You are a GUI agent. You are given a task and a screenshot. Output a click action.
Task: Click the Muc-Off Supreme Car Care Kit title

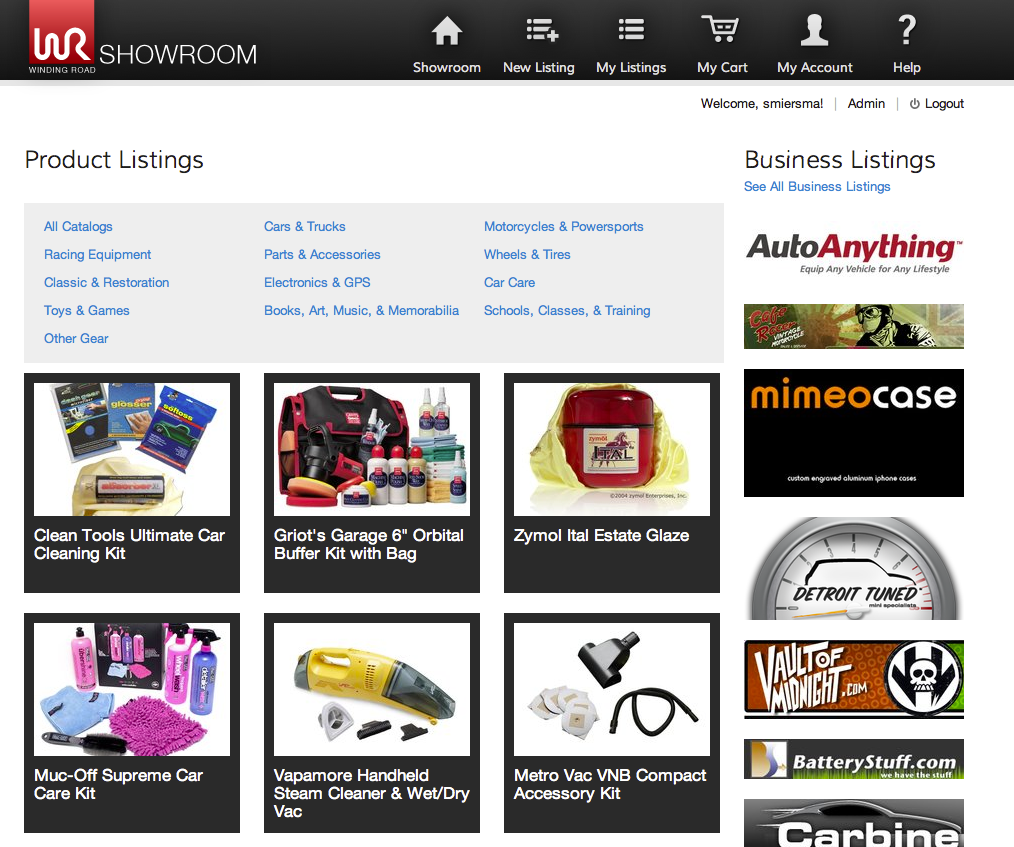pos(118,784)
